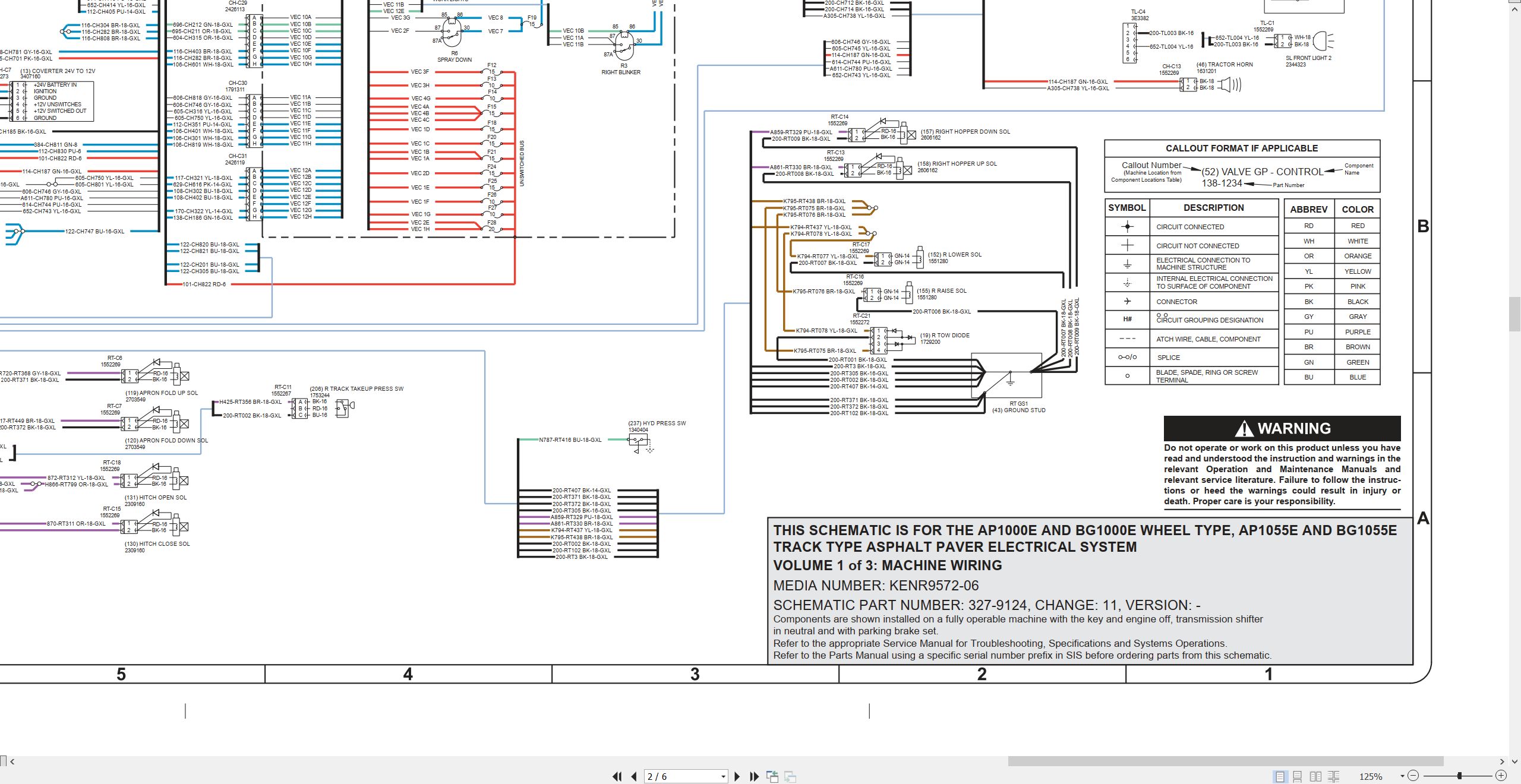Click the next view navigation icon
This screenshot has height=784, width=1521.
coord(790,776)
